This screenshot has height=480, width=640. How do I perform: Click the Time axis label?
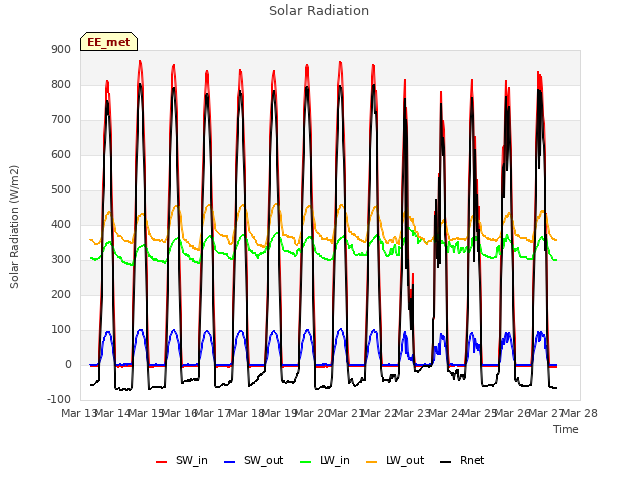pos(566,429)
